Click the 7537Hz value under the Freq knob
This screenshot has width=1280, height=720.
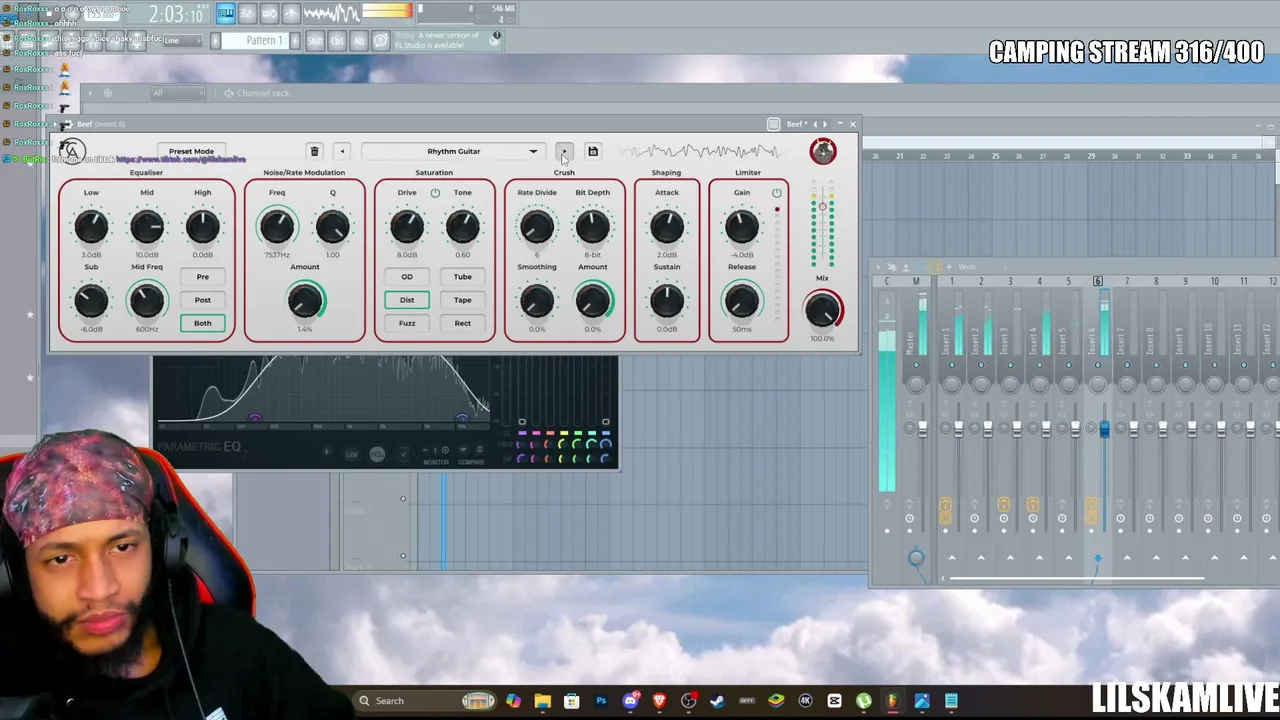277,255
